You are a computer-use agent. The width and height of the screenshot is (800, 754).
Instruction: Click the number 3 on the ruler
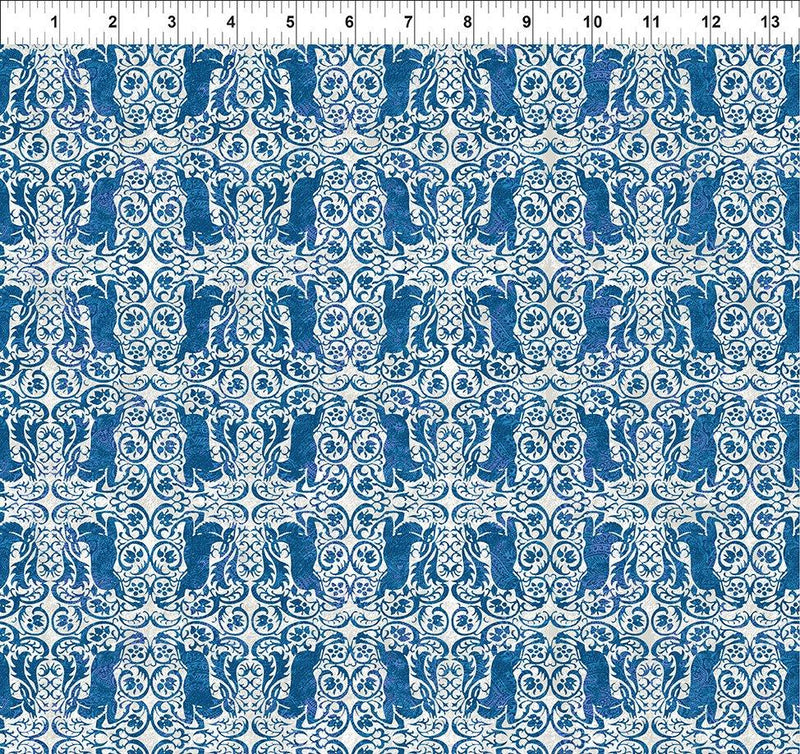click(171, 21)
